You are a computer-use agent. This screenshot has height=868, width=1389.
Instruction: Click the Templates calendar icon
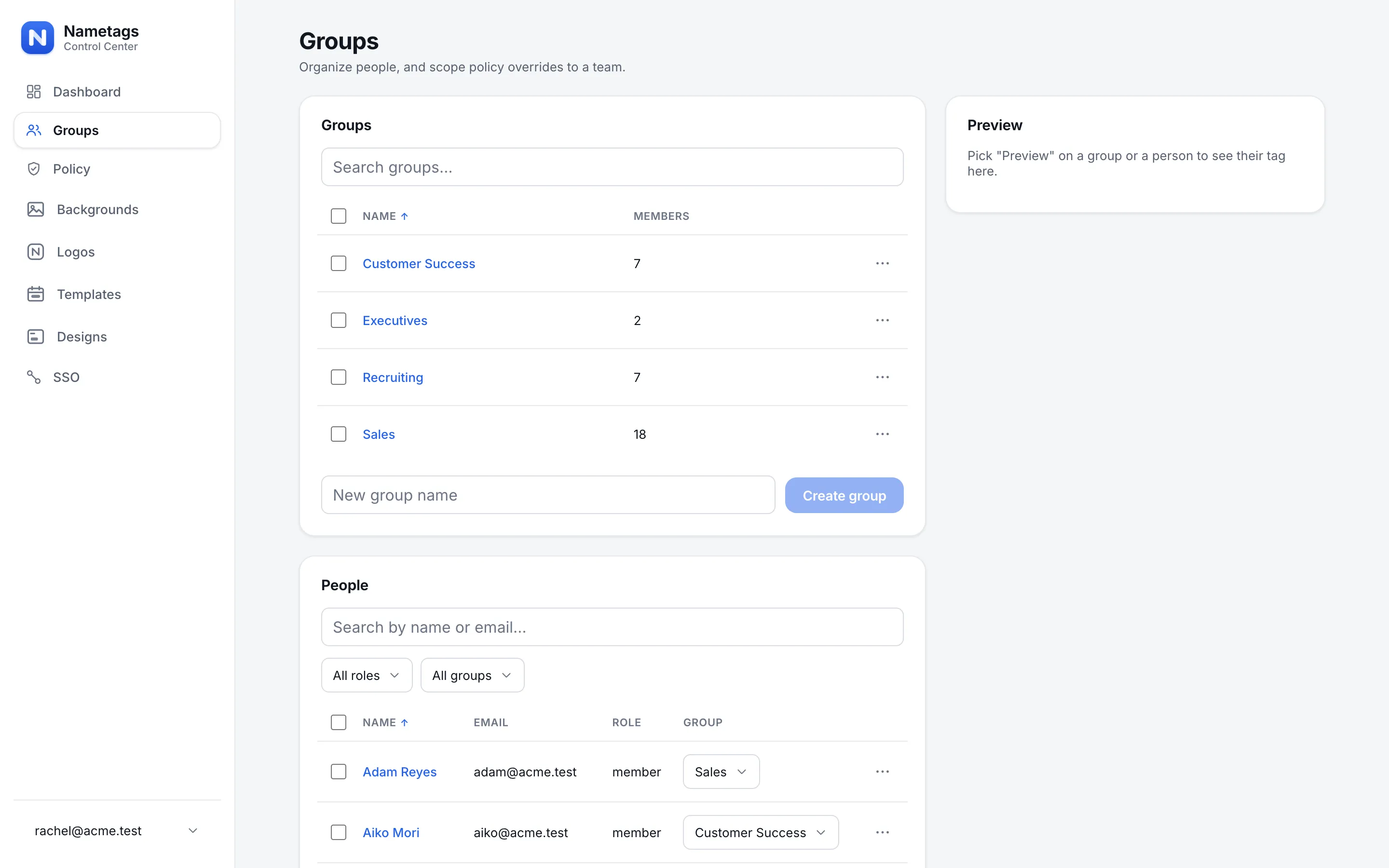coord(36,294)
